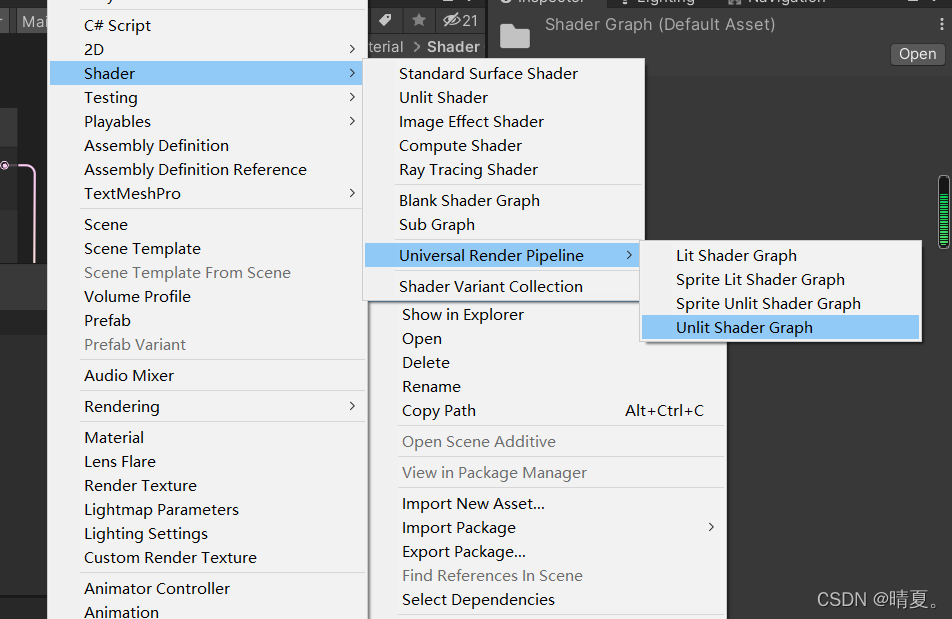Select Scene Template menu item
Viewport: 952px width, 619px height.
(x=206, y=249)
